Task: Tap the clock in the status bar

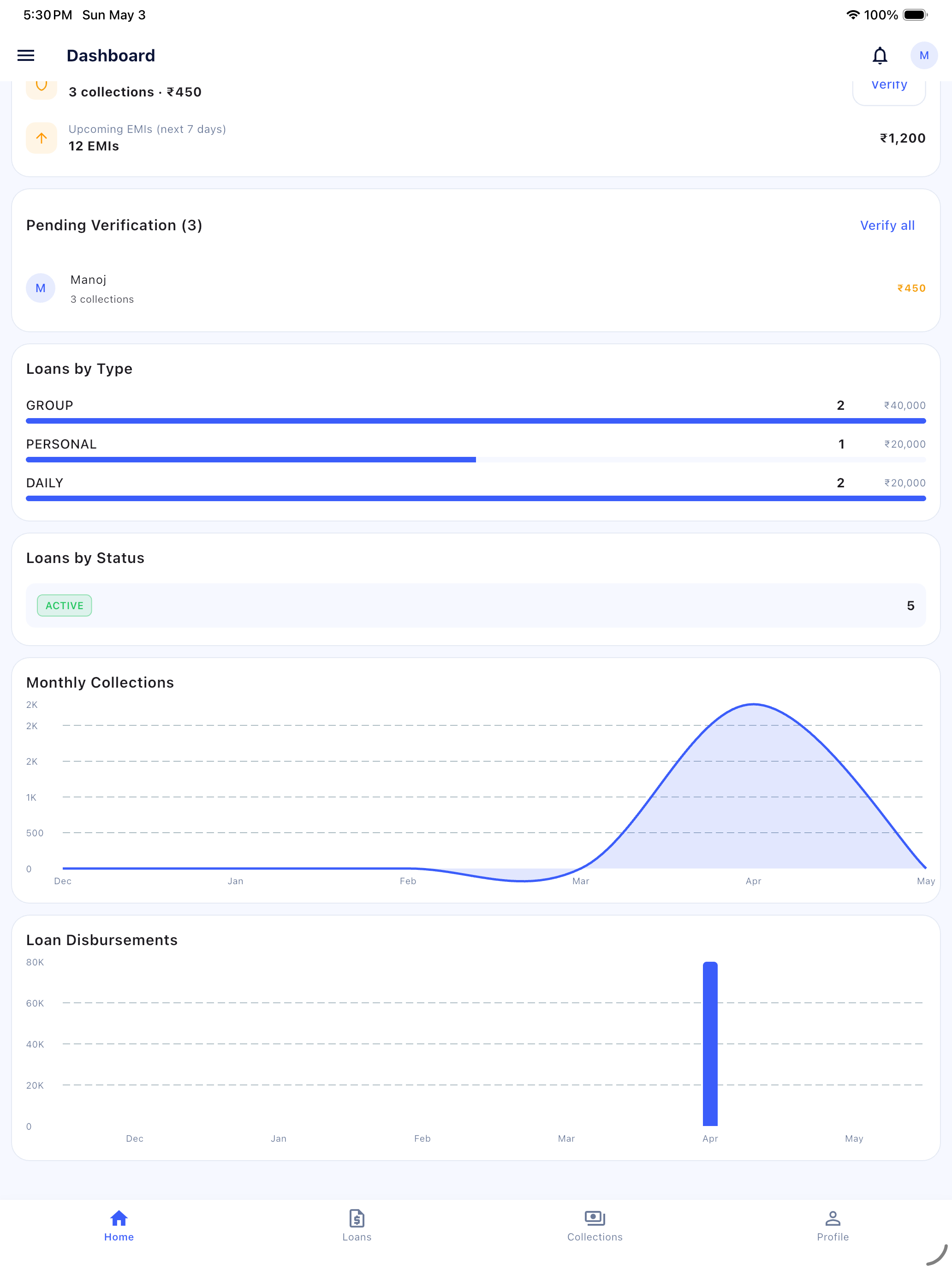Action: [x=48, y=15]
